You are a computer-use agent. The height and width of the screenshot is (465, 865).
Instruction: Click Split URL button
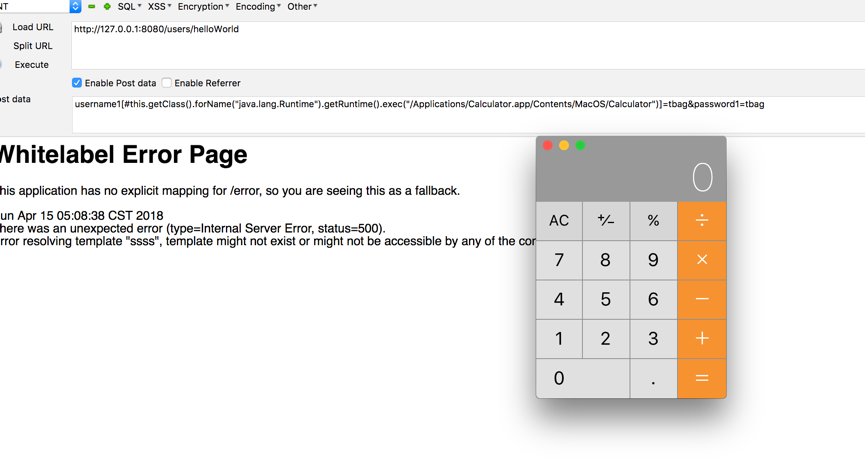point(33,46)
